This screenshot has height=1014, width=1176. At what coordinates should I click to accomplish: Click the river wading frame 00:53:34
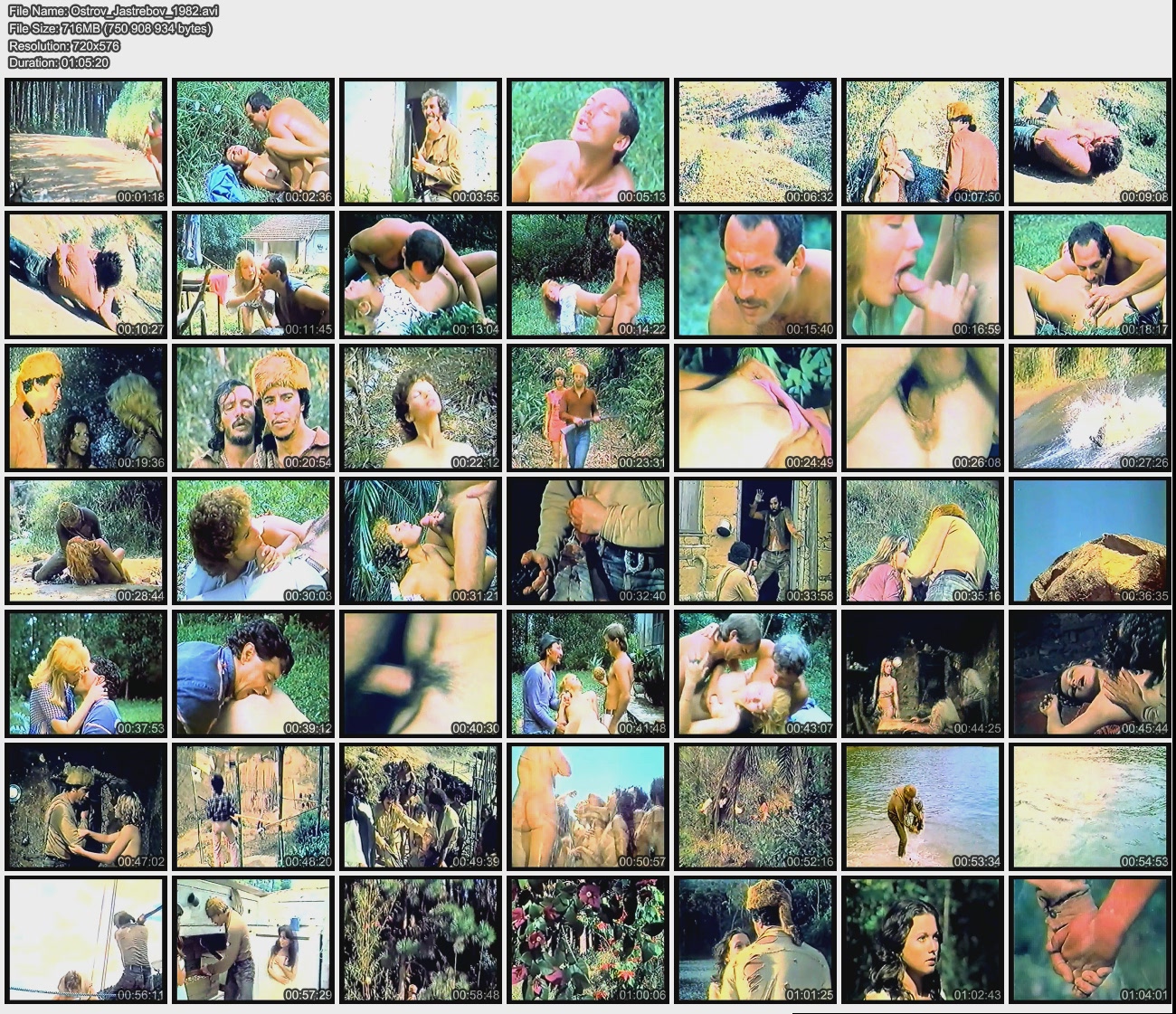click(923, 806)
